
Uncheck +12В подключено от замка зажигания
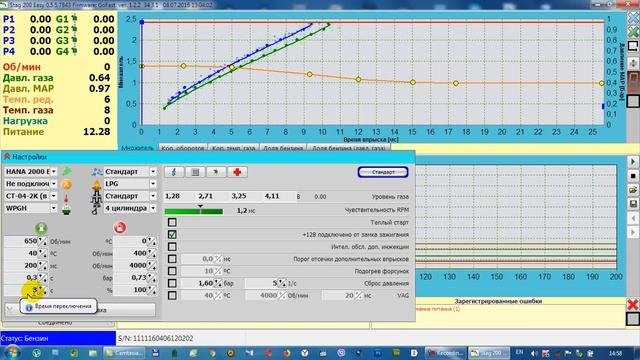click(172, 235)
